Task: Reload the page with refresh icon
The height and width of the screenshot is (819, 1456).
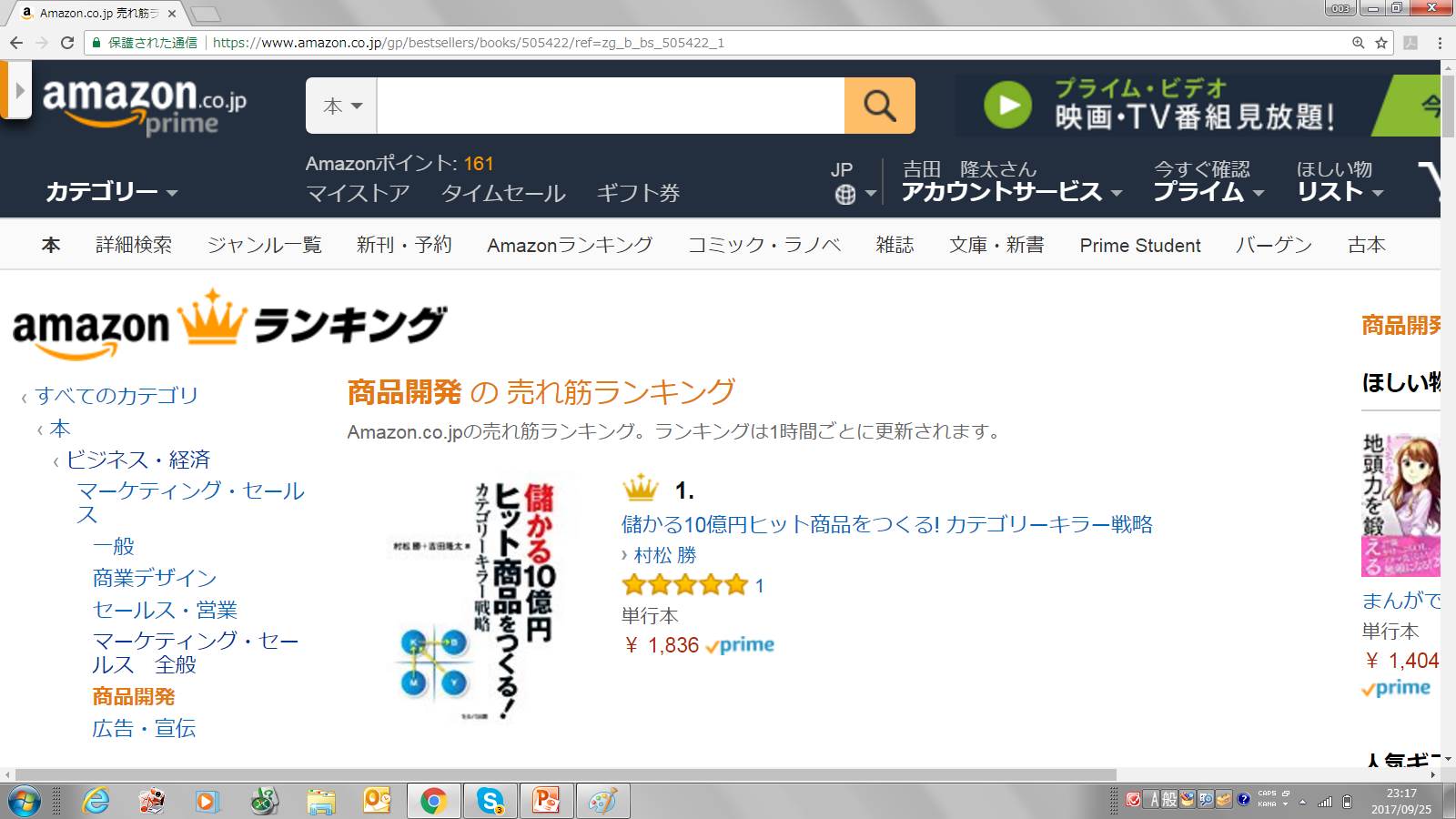Action: tap(67, 43)
